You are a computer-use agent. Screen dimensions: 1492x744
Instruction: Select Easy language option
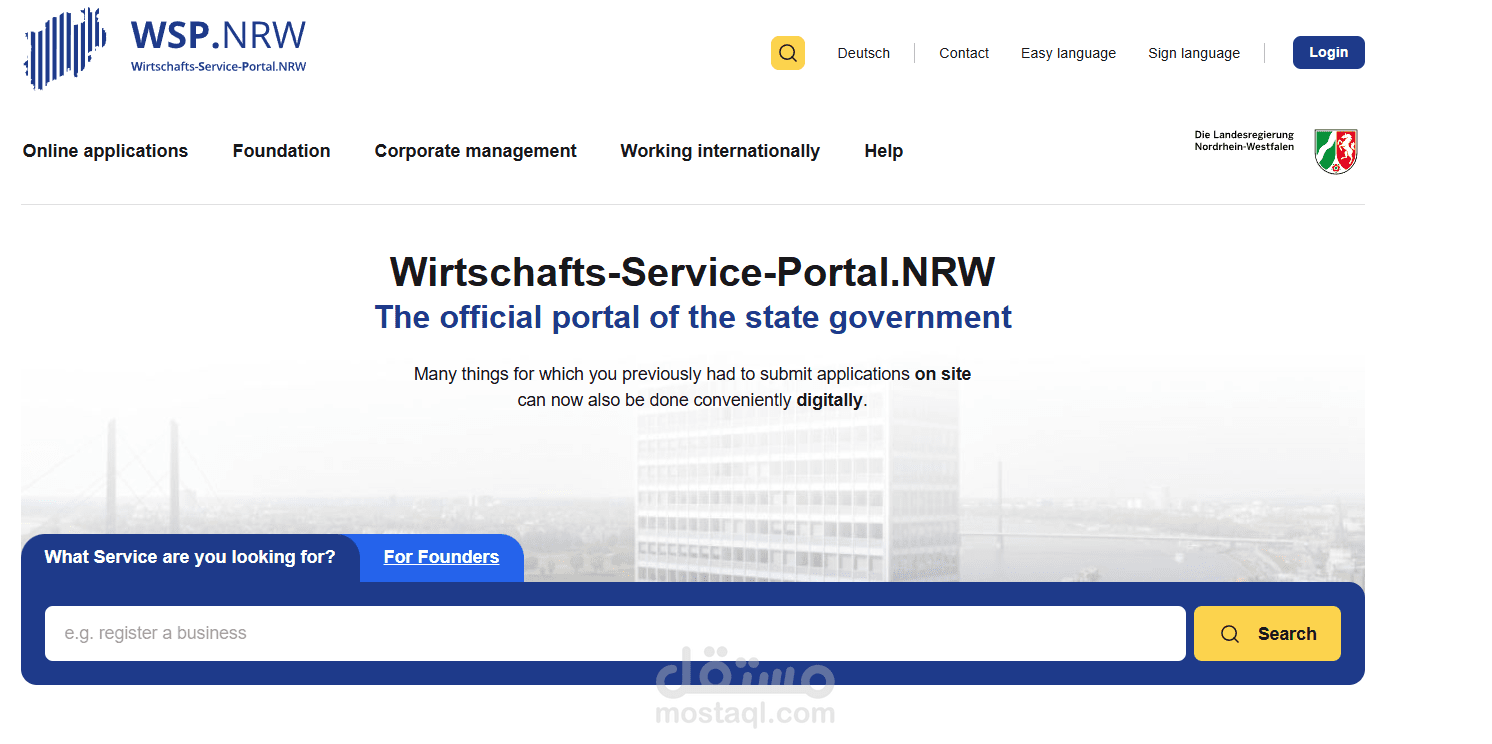1068,53
